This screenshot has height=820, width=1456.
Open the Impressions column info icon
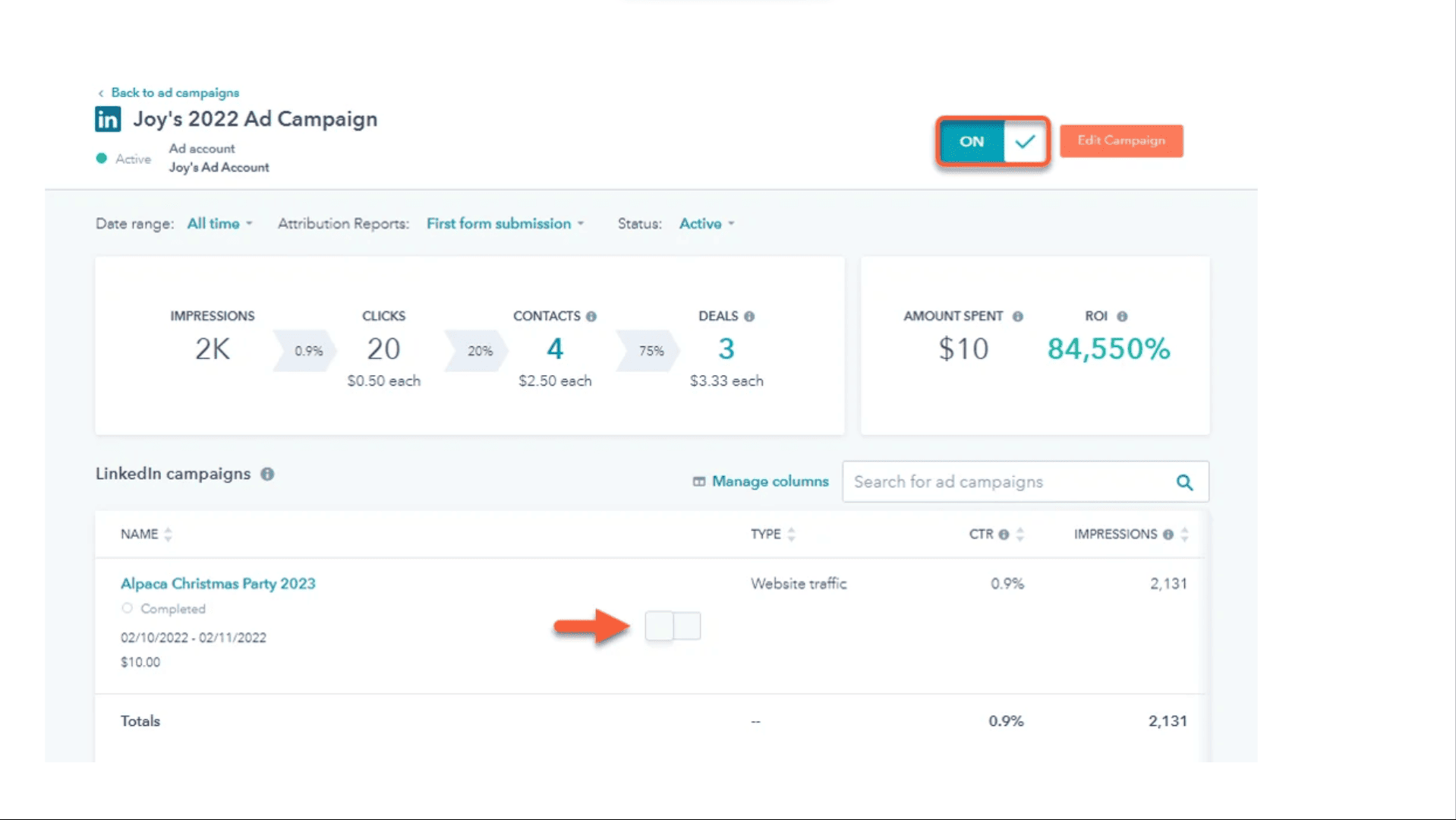[x=1168, y=535]
